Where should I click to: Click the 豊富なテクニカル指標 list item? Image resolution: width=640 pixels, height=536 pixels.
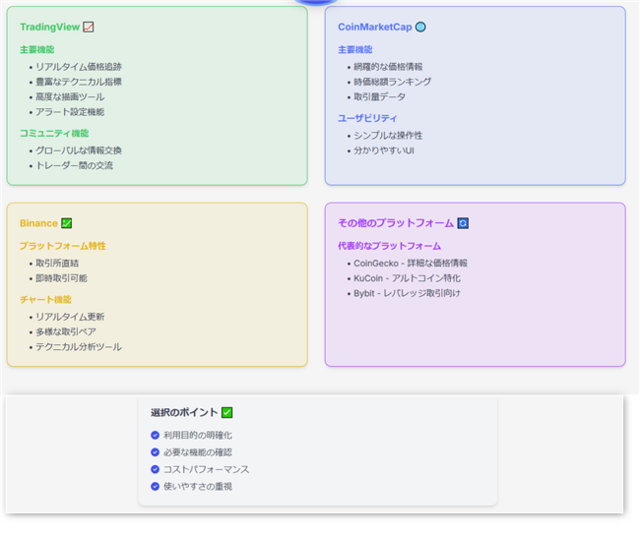click(78, 82)
